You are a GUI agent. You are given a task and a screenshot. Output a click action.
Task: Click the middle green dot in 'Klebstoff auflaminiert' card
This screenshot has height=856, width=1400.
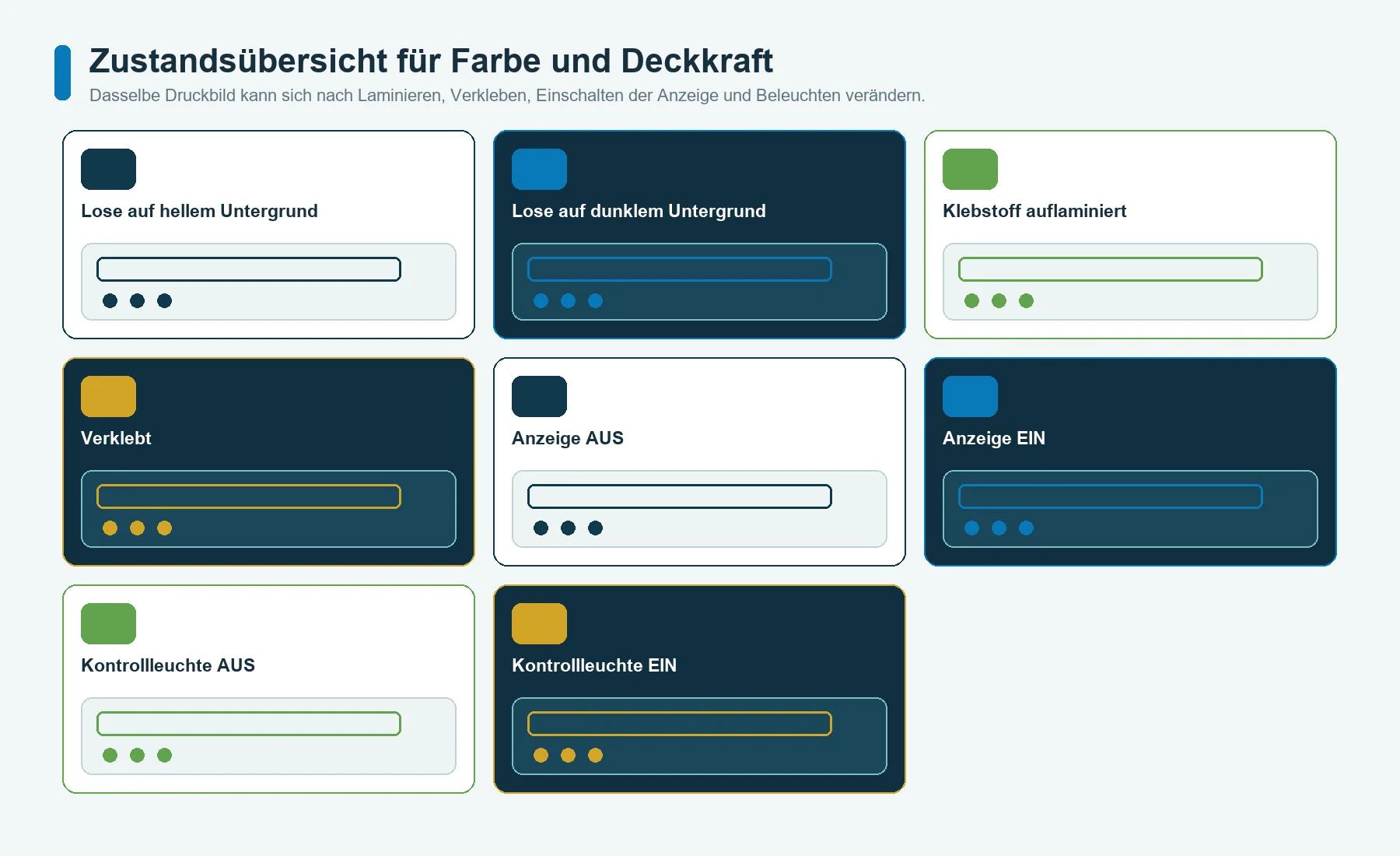pyautogui.click(x=999, y=300)
